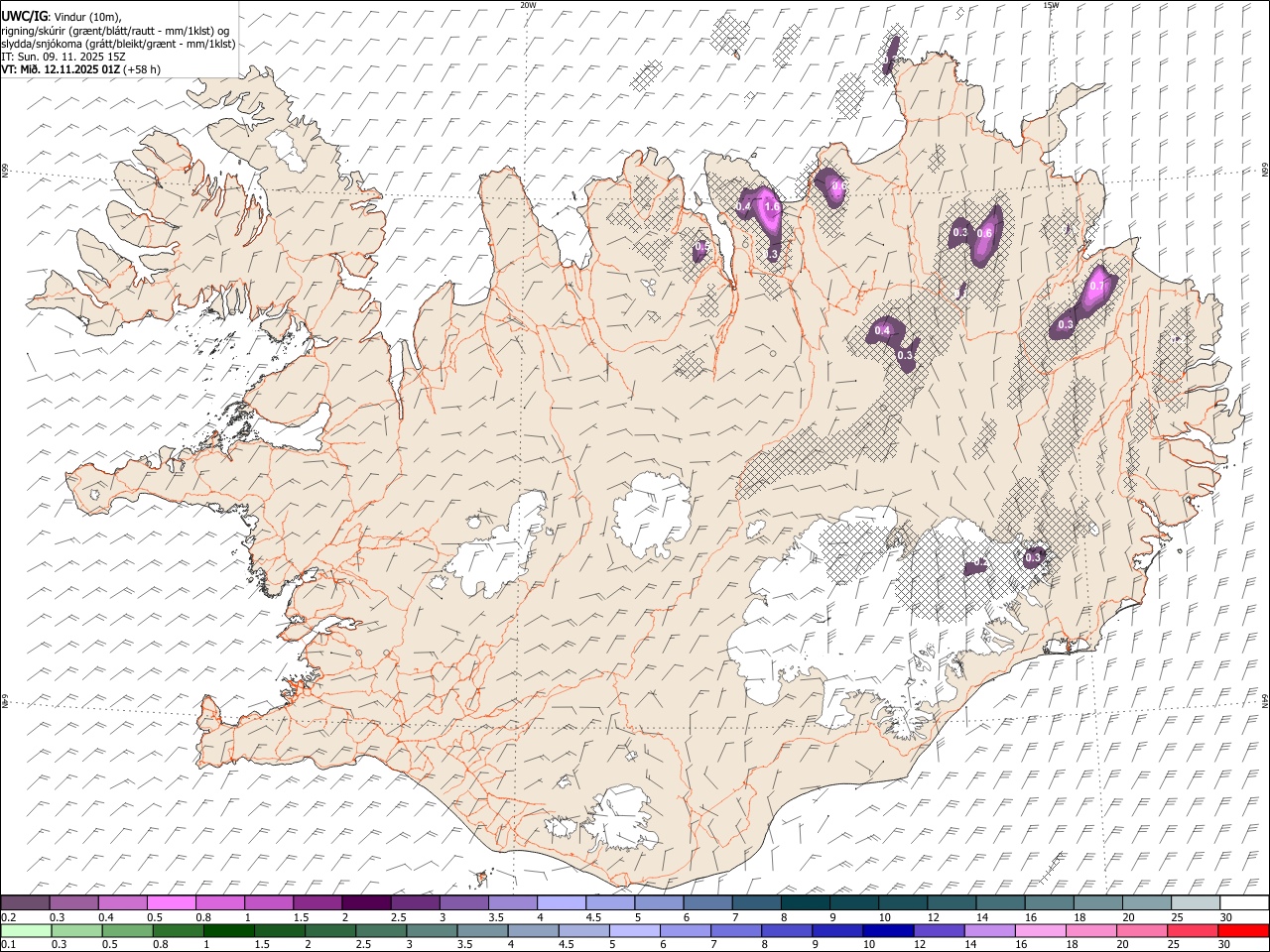
Task: Click the blue 7 swatch in the lower legend
Action: tap(735, 930)
